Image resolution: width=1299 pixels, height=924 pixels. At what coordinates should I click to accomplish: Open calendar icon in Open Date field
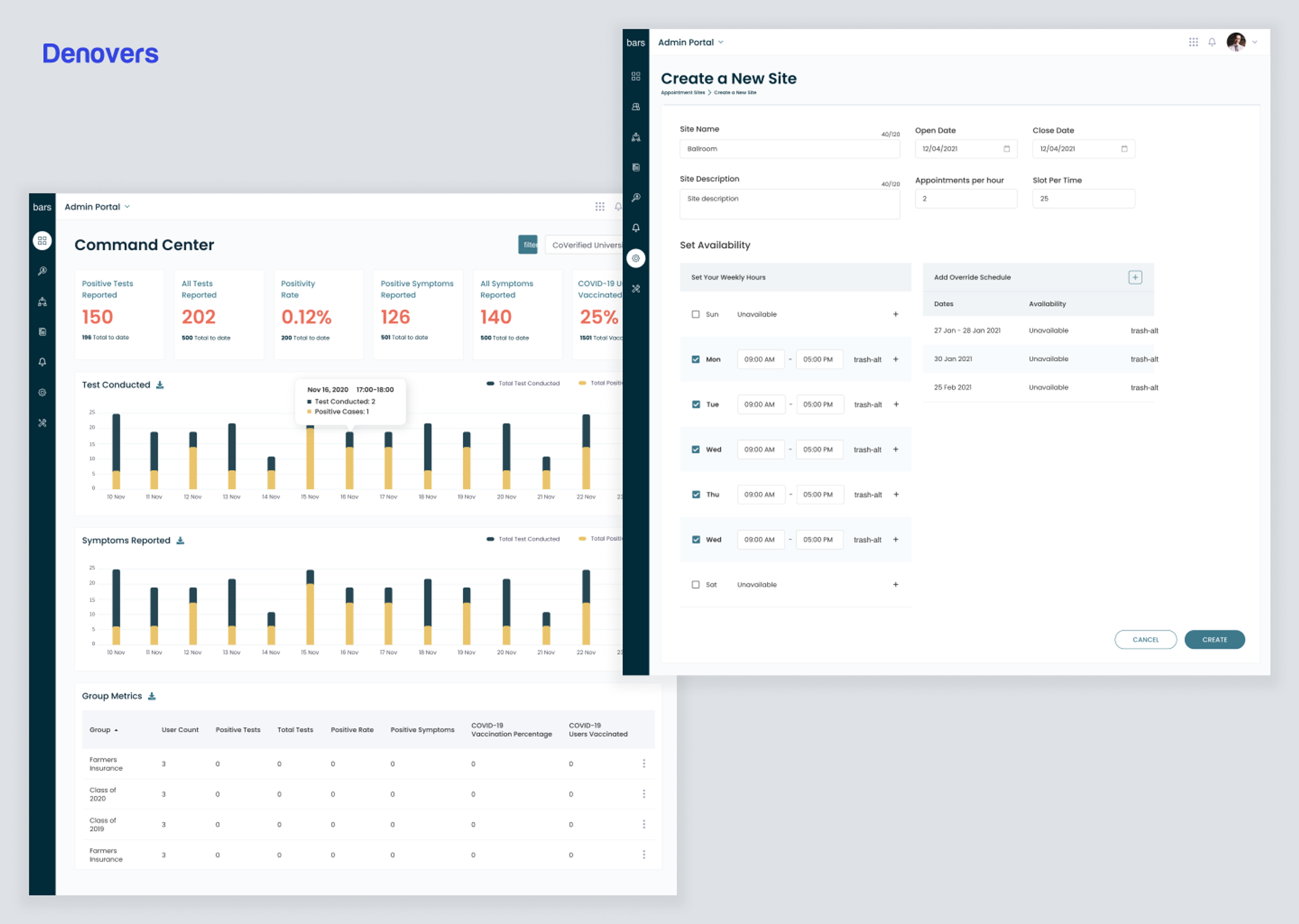point(1006,149)
